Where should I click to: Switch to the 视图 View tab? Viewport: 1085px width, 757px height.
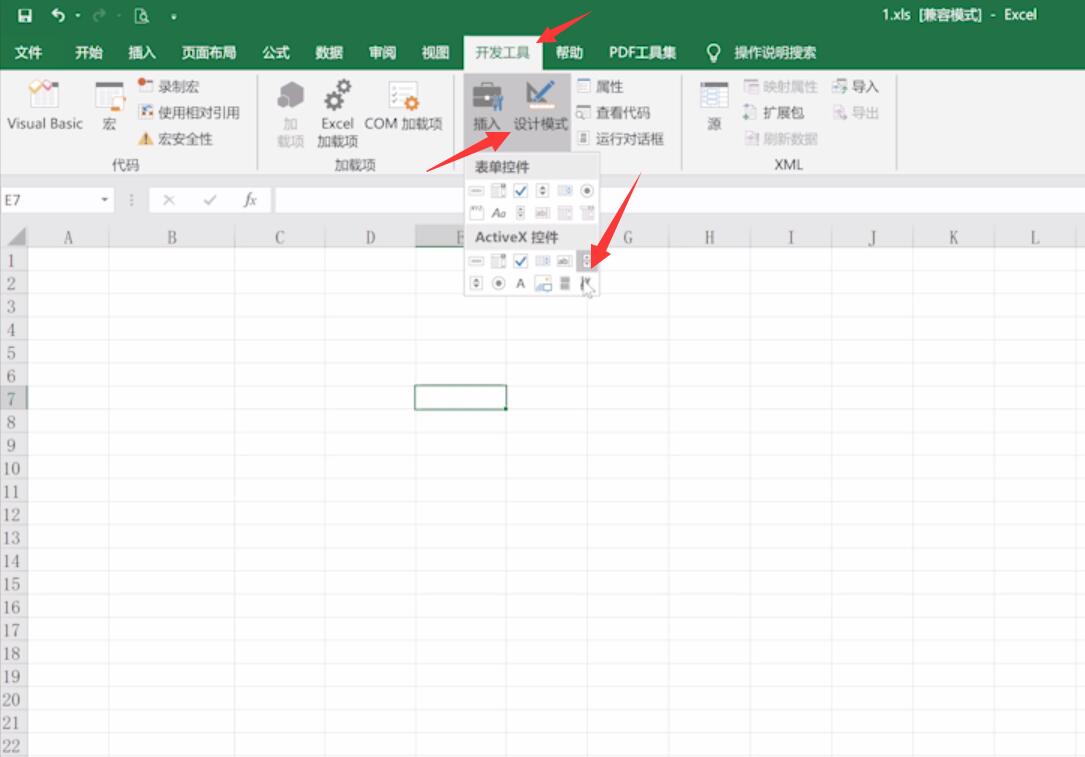(x=435, y=53)
